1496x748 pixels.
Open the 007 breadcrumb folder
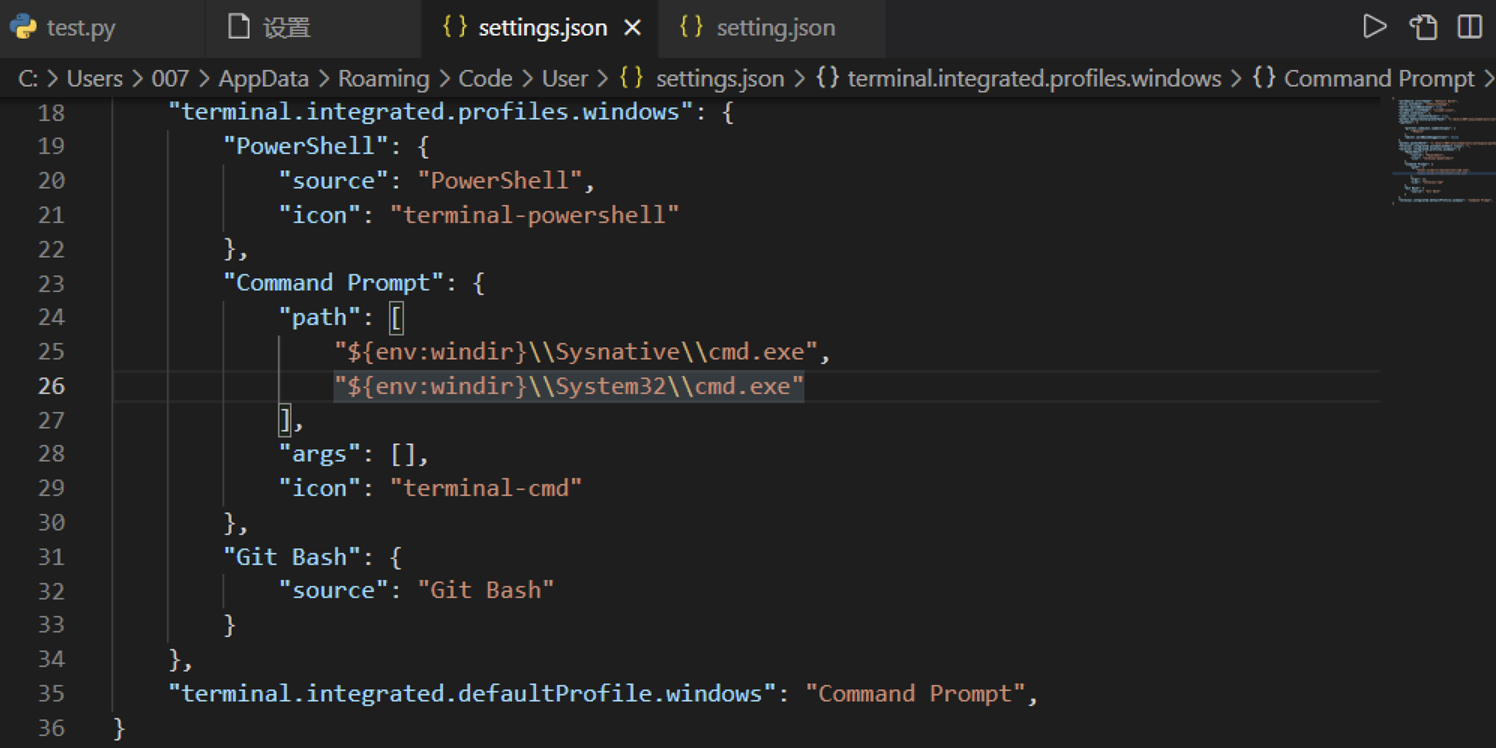[x=170, y=78]
